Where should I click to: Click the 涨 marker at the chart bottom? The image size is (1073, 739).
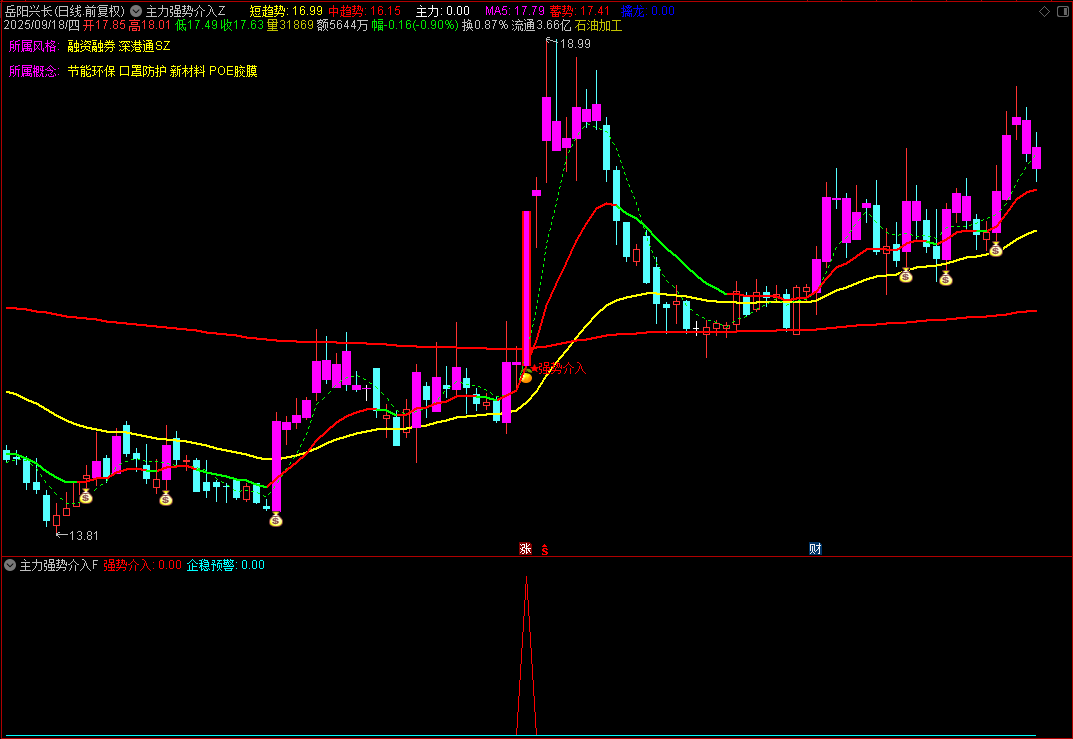point(526,549)
